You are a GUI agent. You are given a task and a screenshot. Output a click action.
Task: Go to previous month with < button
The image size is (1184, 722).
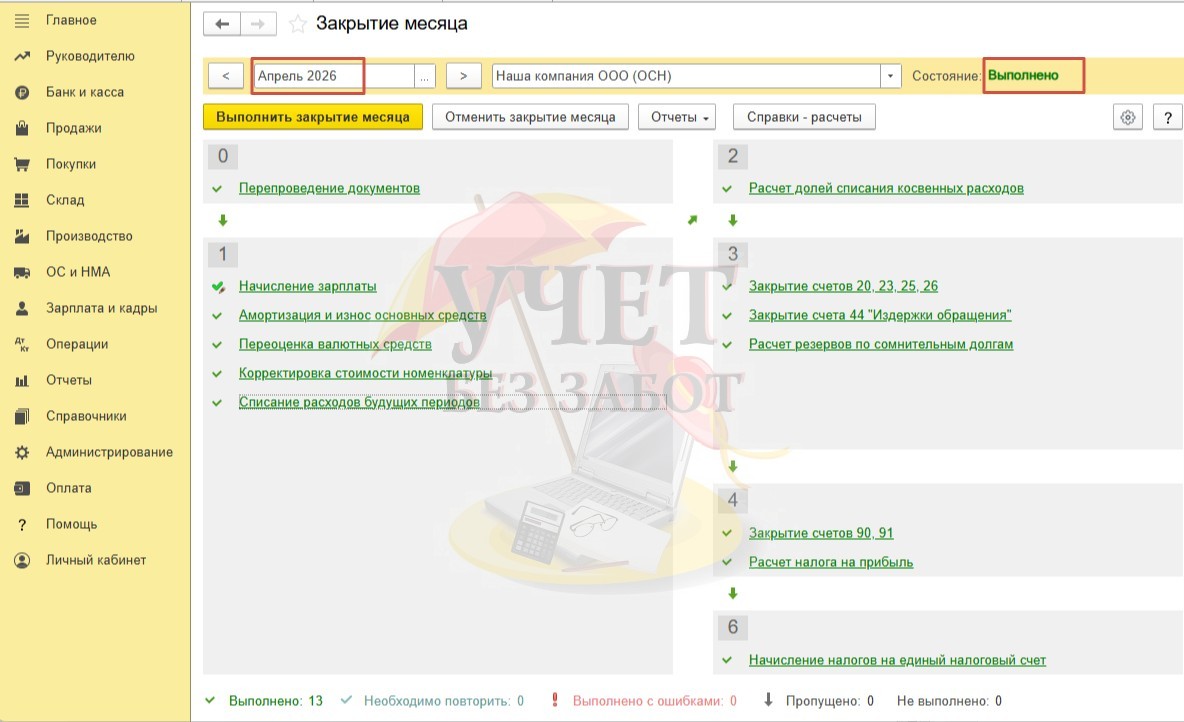[x=226, y=76]
